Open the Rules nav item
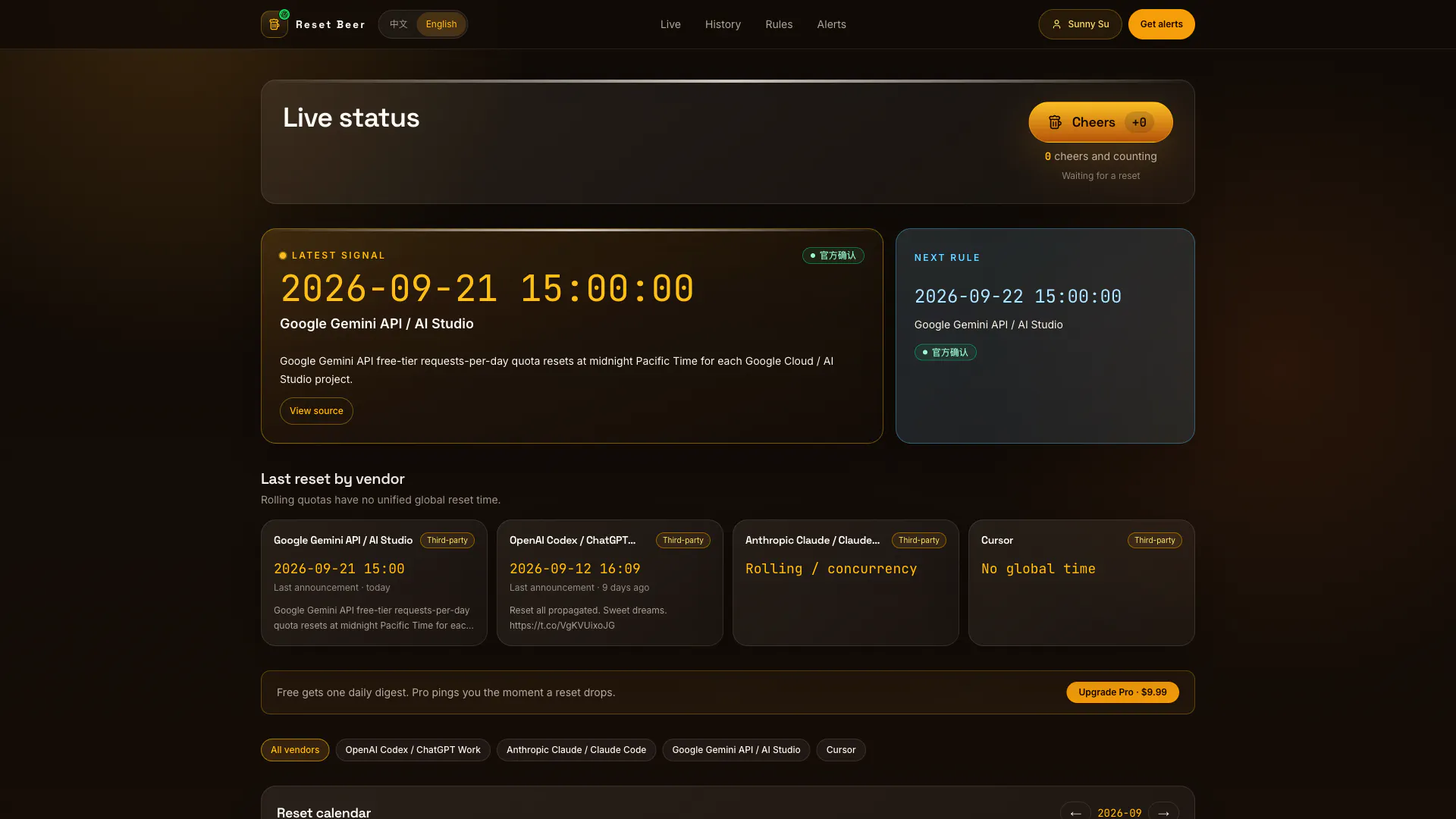This screenshot has height=819, width=1456. 779,24
